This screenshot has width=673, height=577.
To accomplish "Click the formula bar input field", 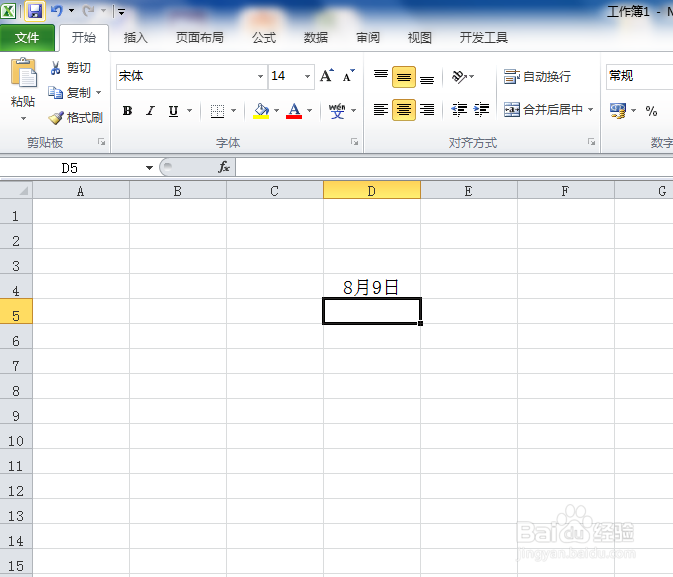I will click(x=454, y=167).
